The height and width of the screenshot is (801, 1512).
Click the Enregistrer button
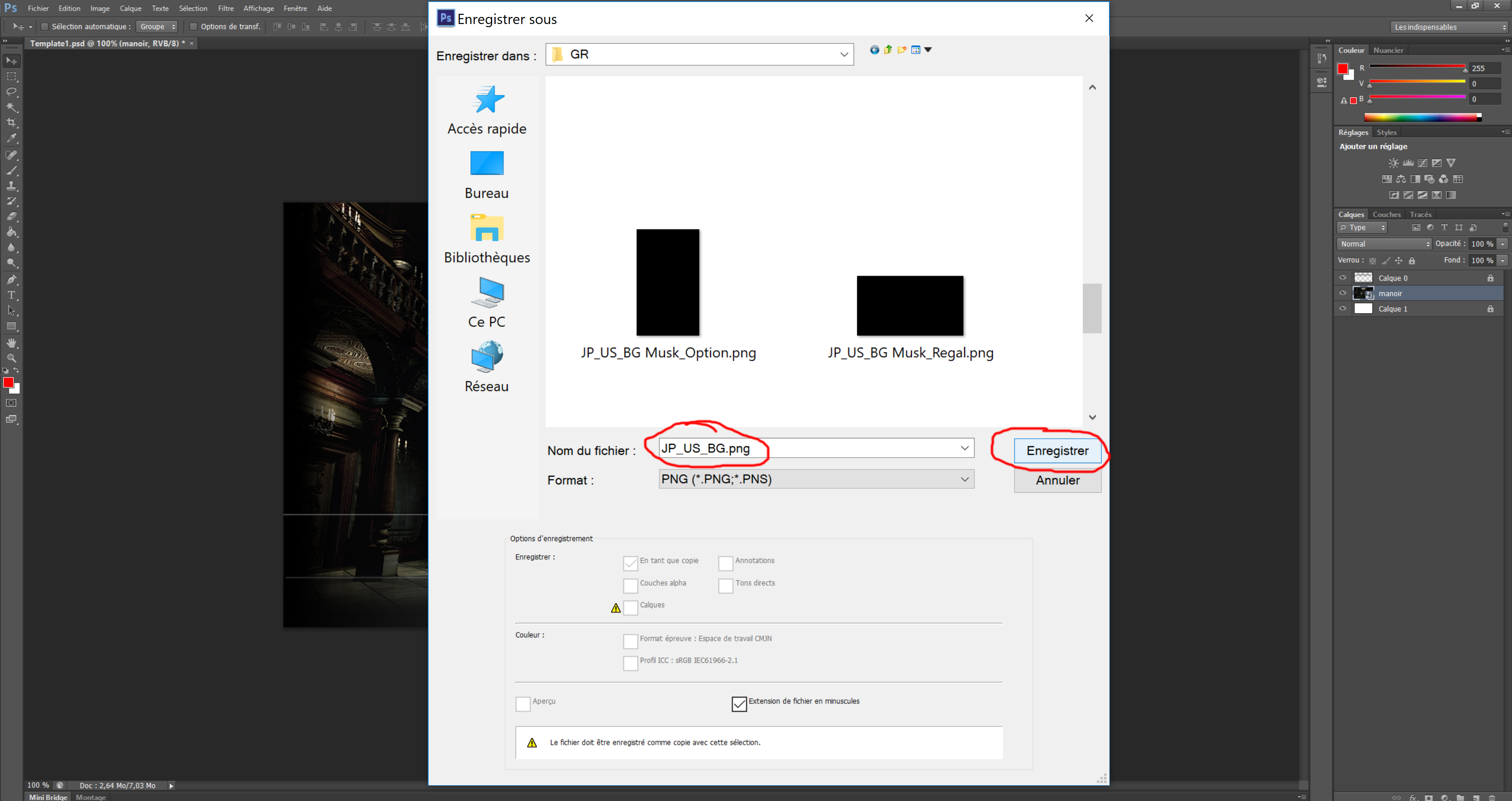pyautogui.click(x=1057, y=451)
